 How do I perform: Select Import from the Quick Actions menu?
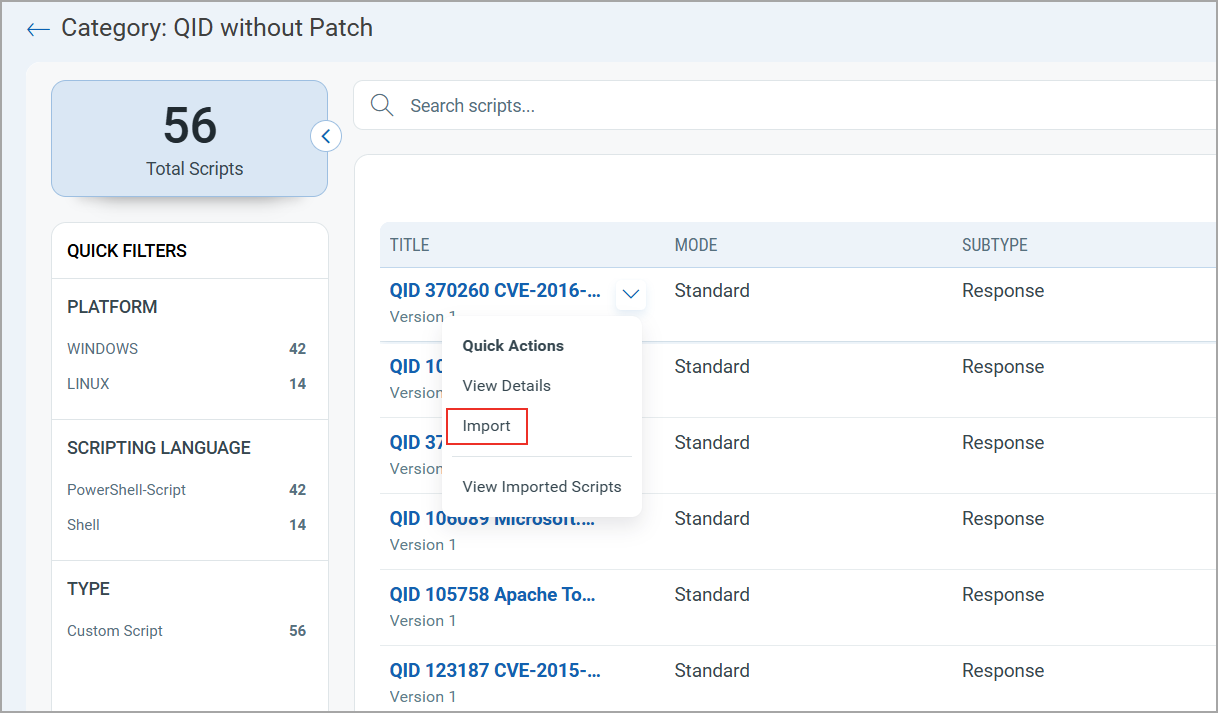pyautogui.click(x=486, y=425)
